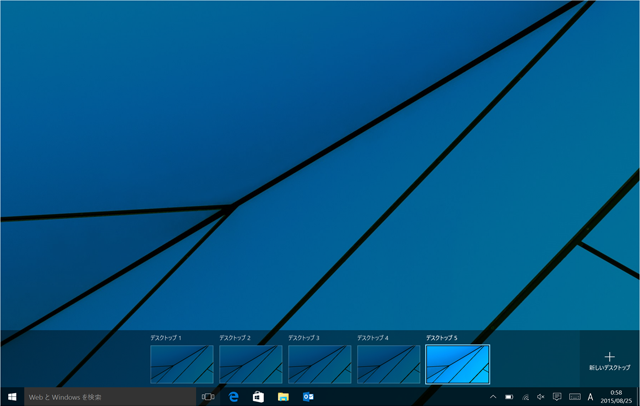Open File Explorer from the taskbar

(283, 397)
